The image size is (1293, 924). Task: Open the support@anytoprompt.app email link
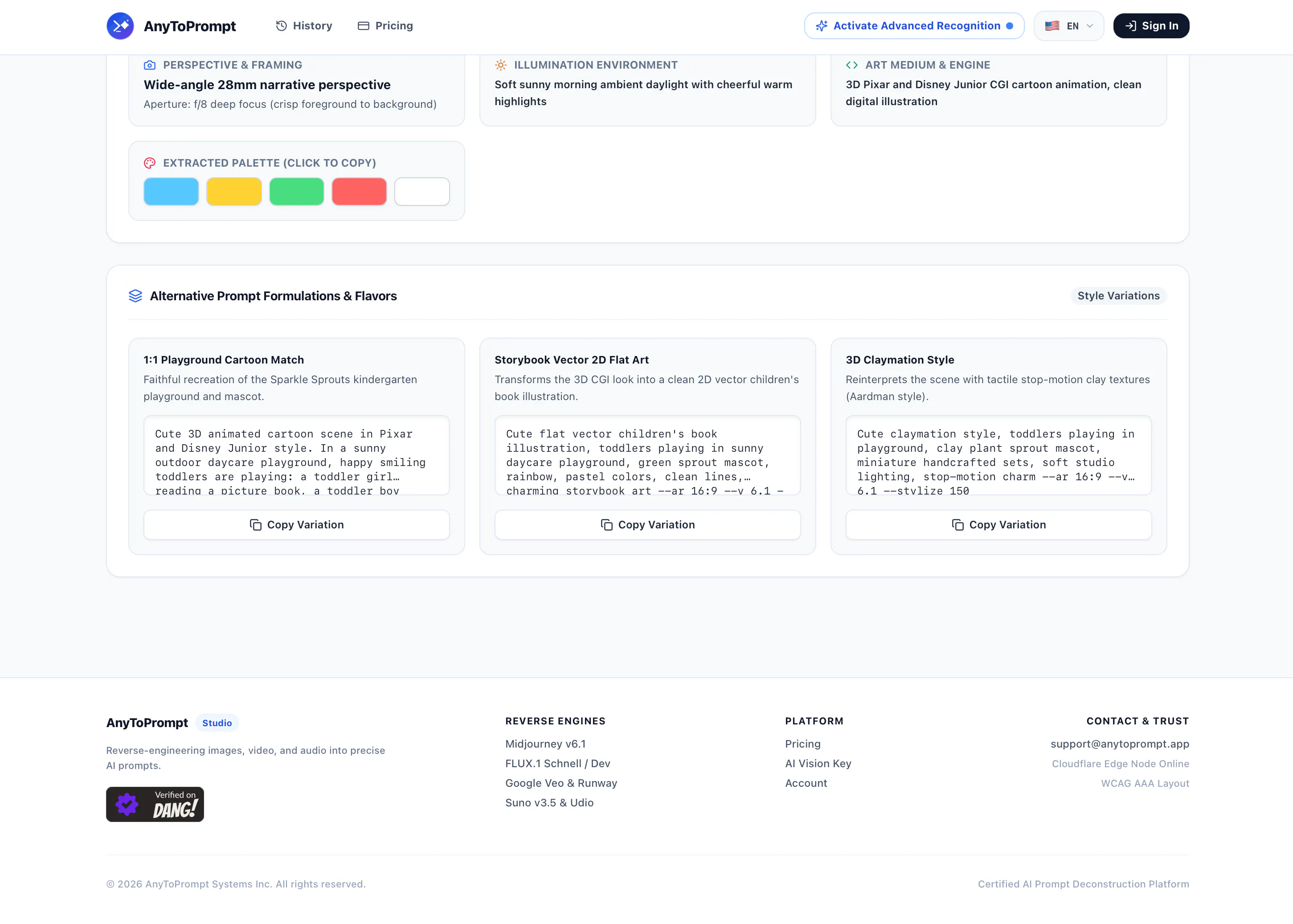[x=1120, y=744]
